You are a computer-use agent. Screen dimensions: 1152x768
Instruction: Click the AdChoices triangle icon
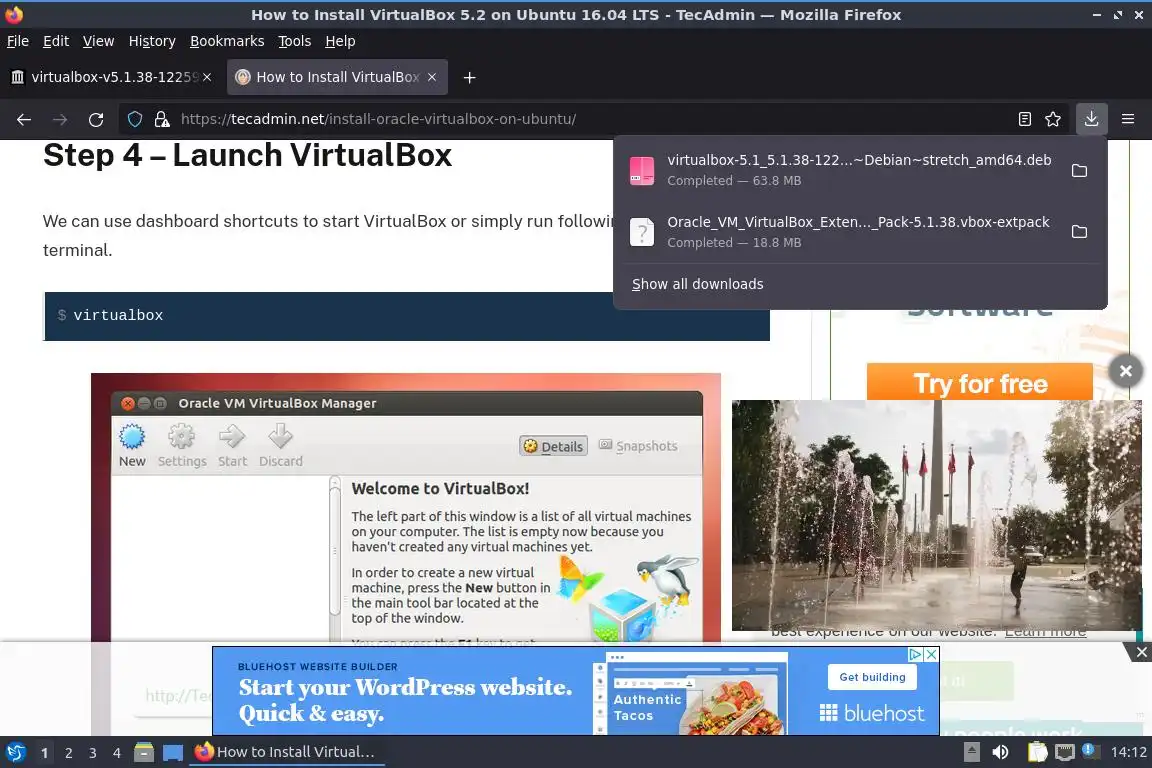pyautogui.click(x=915, y=654)
